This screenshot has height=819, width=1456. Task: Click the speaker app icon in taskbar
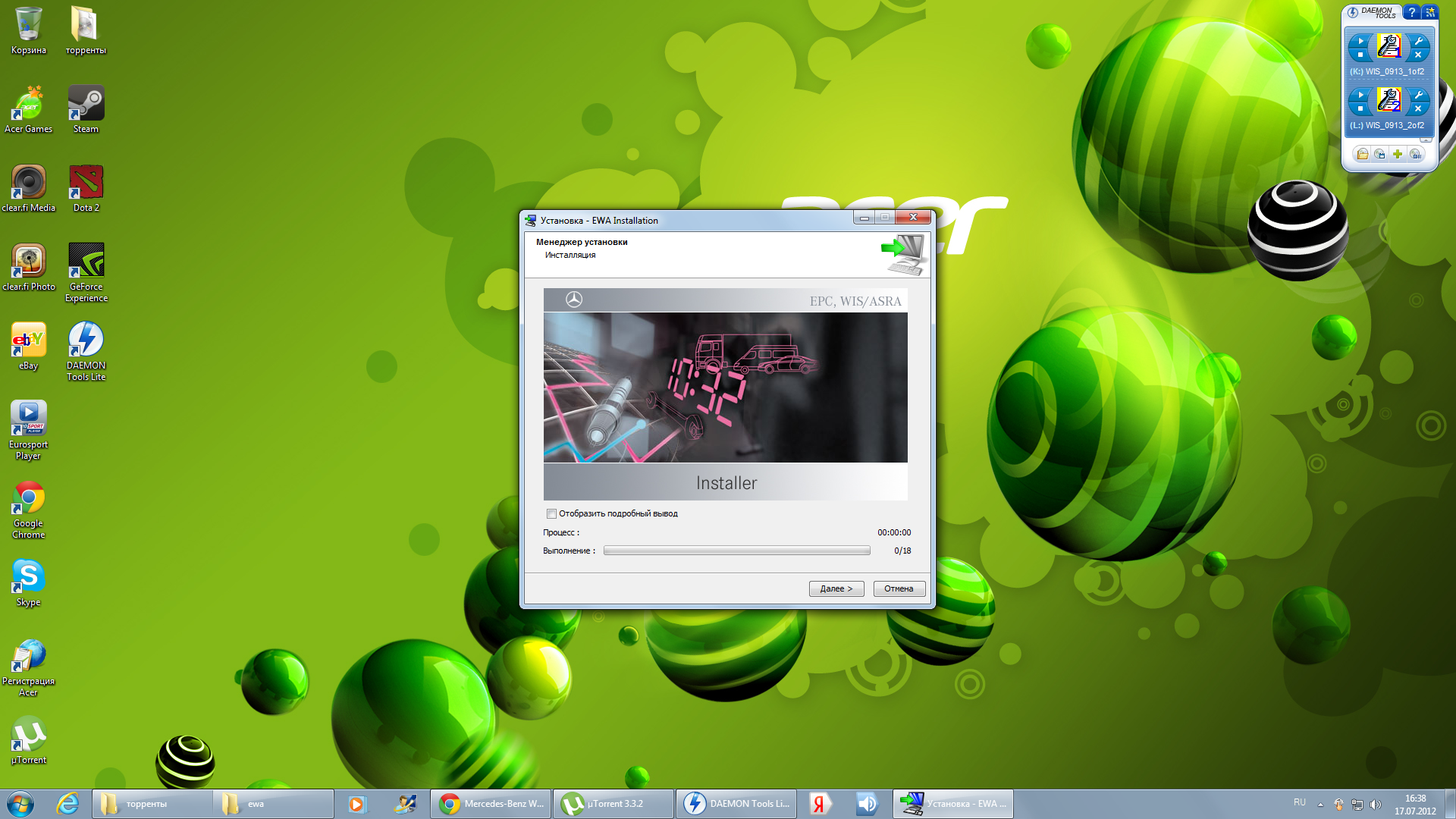(x=867, y=804)
